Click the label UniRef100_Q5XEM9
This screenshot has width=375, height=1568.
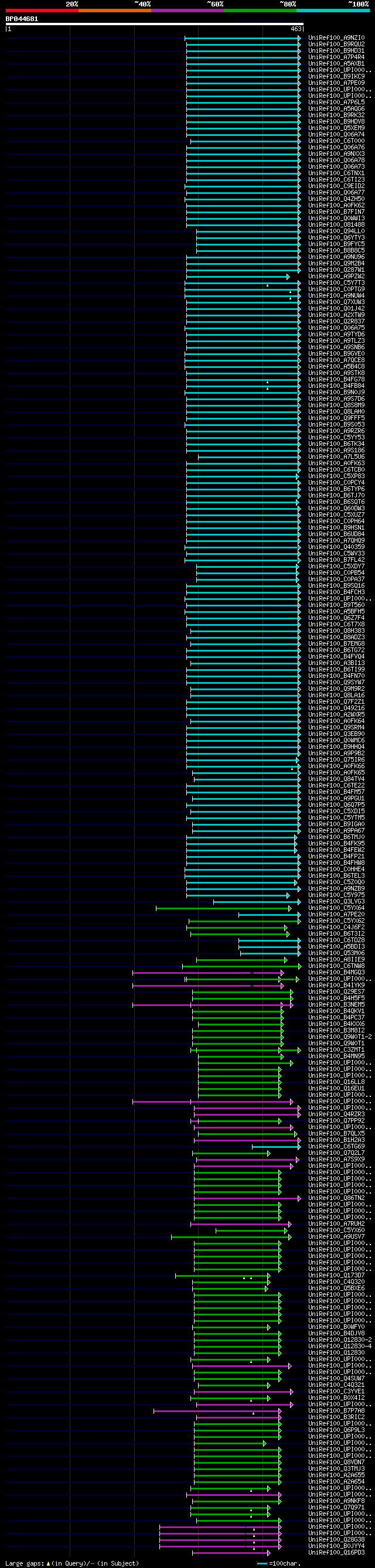pos(337,128)
